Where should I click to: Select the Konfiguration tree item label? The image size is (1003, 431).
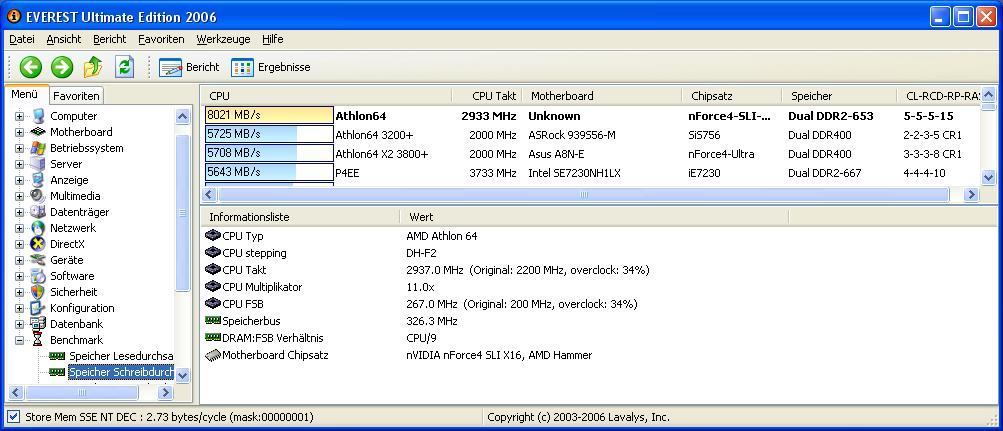pyautogui.click(x=82, y=308)
